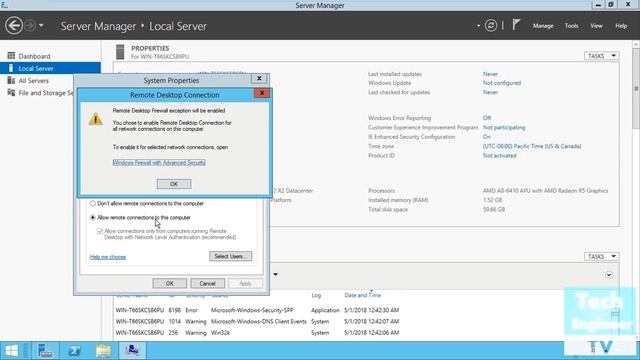This screenshot has width=640, height=360.
Task: Click the Select Users button
Action: 231,256
